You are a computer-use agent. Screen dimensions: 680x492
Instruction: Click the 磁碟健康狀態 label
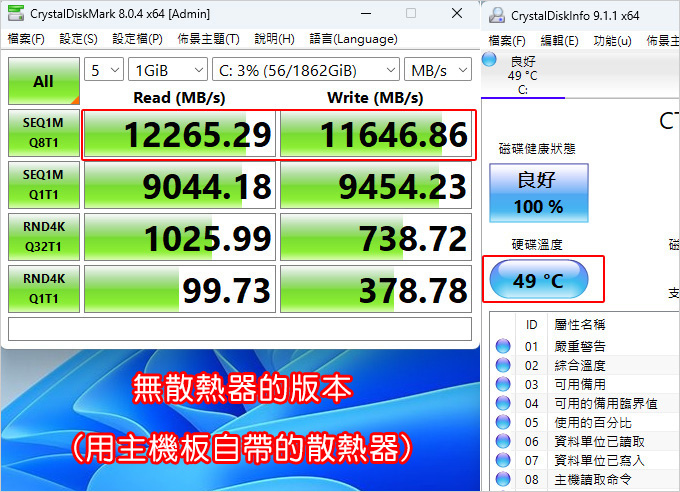[x=537, y=149]
